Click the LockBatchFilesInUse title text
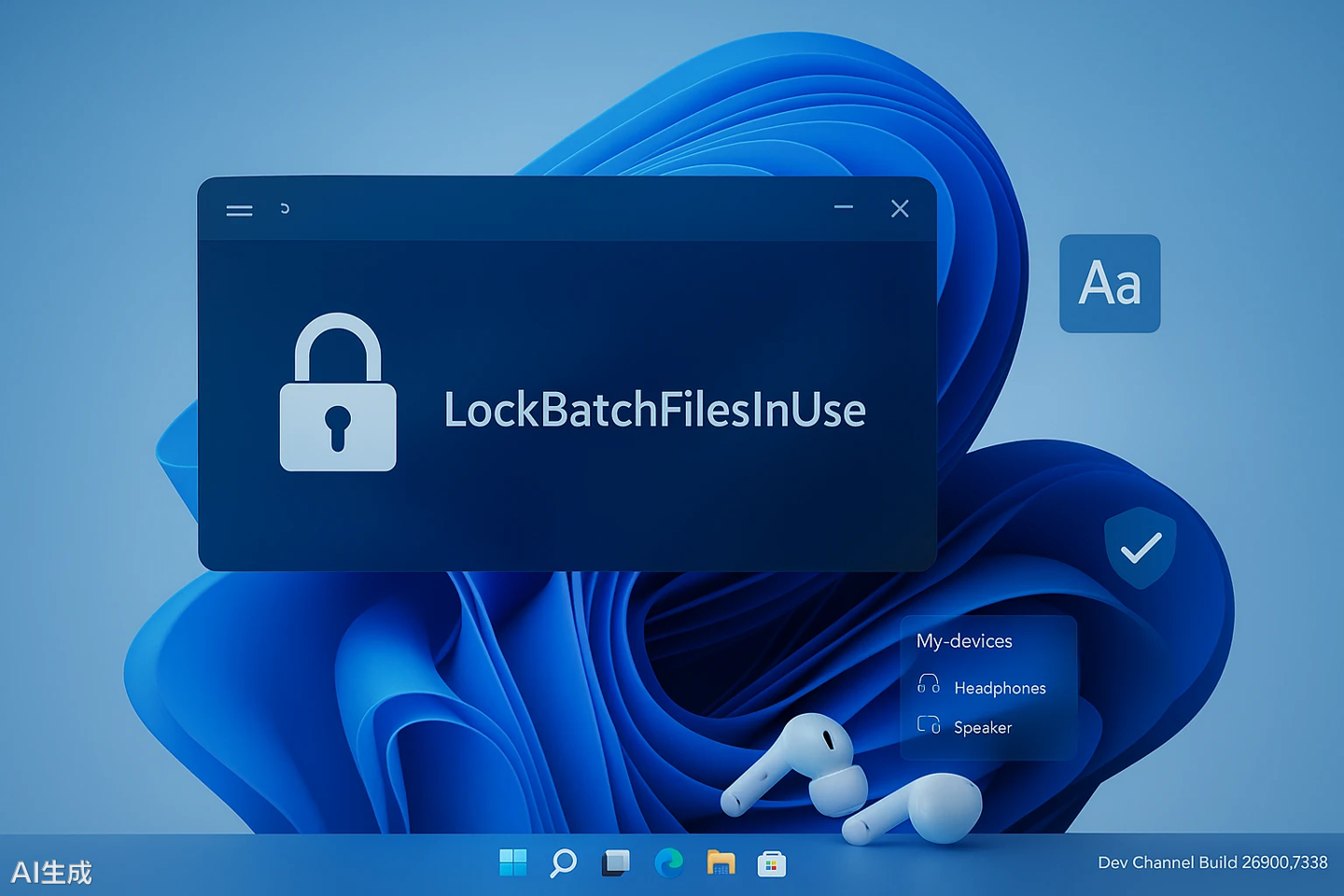 point(654,410)
